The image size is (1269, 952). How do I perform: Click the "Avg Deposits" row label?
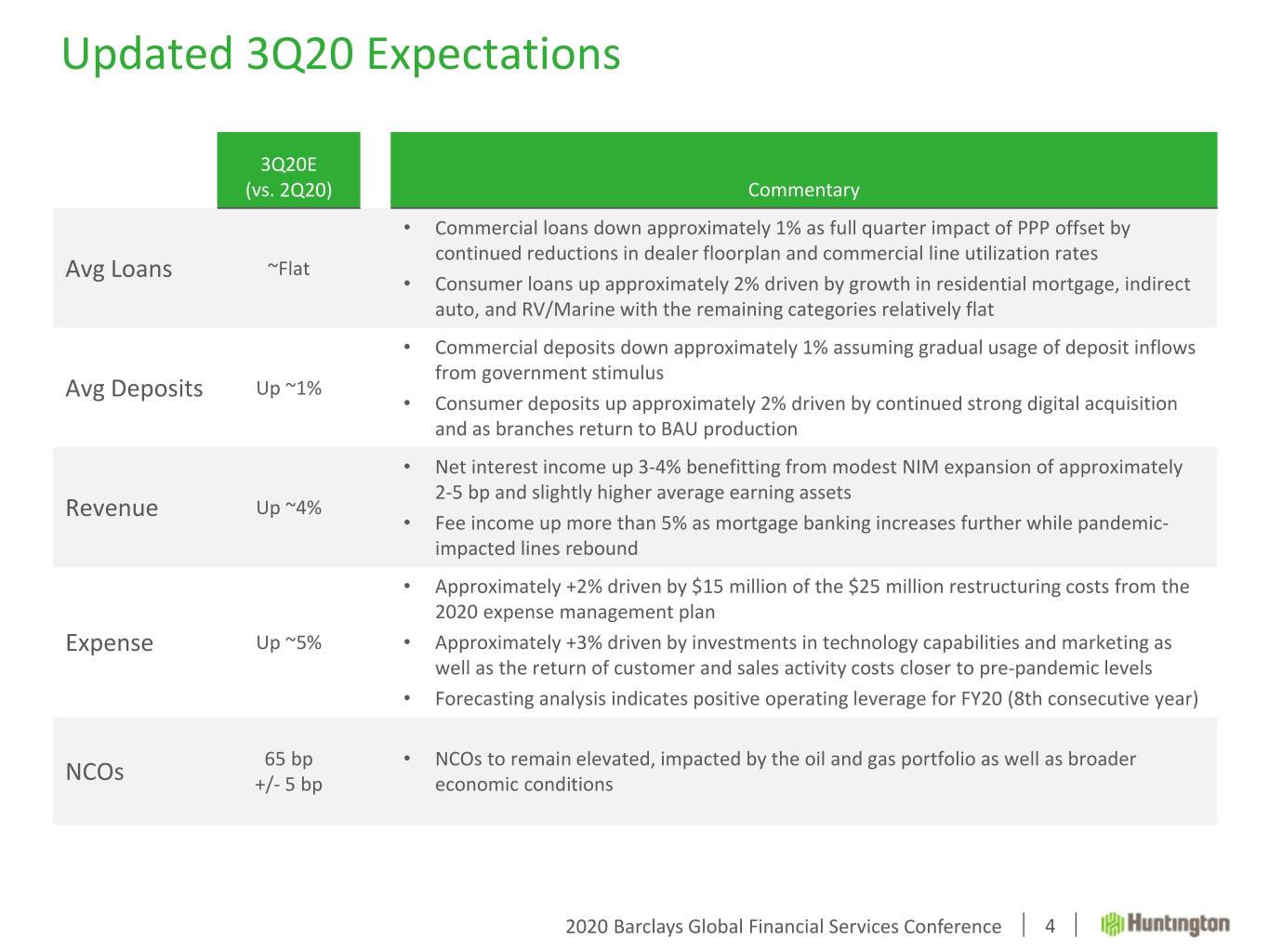134,389
